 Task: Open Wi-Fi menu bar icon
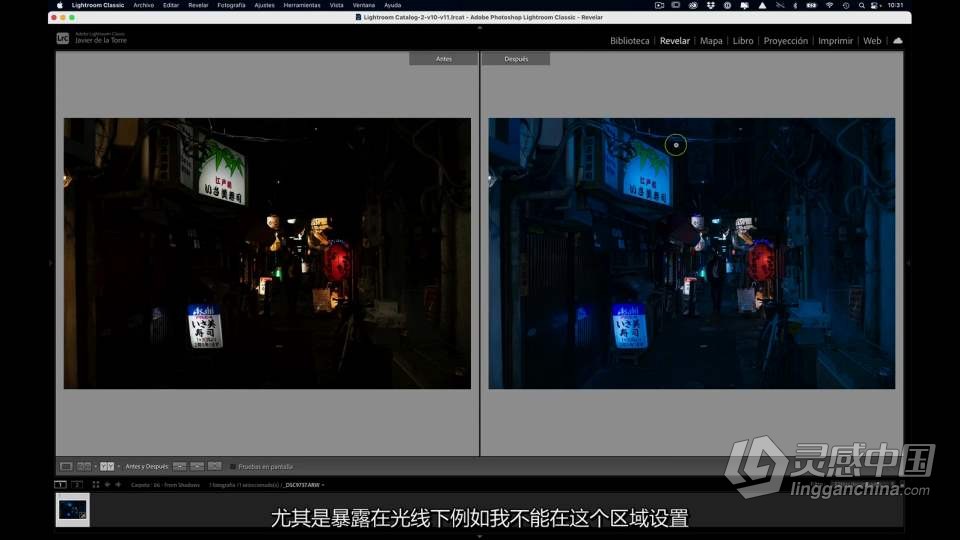(x=829, y=5)
